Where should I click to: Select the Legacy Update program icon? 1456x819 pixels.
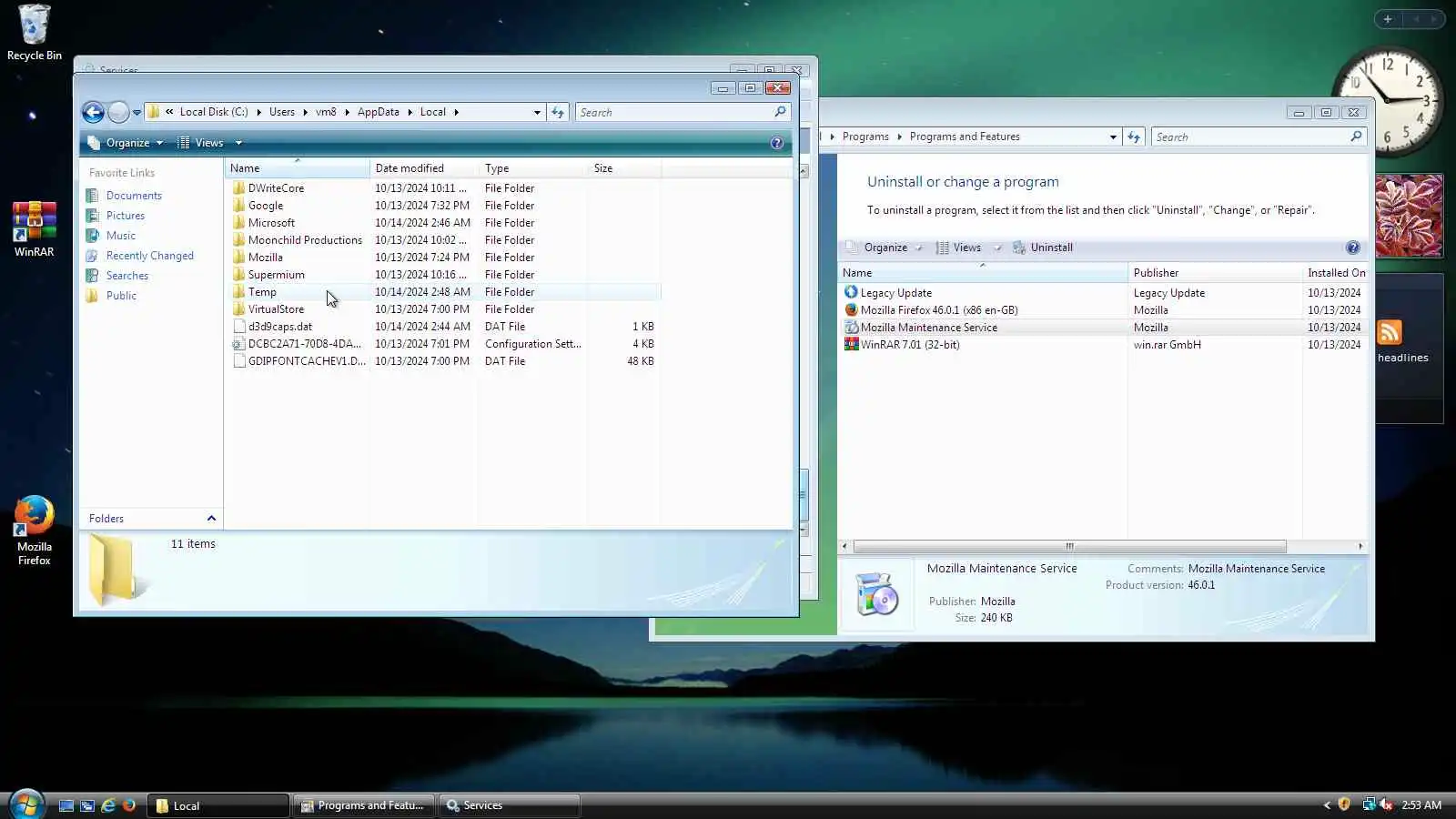point(851,292)
